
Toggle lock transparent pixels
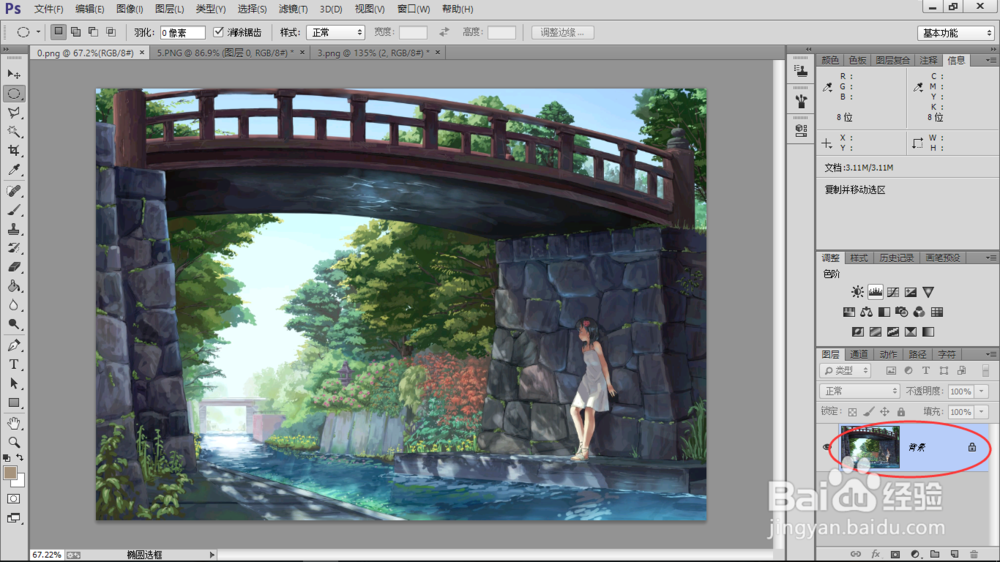tap(853, 412)
